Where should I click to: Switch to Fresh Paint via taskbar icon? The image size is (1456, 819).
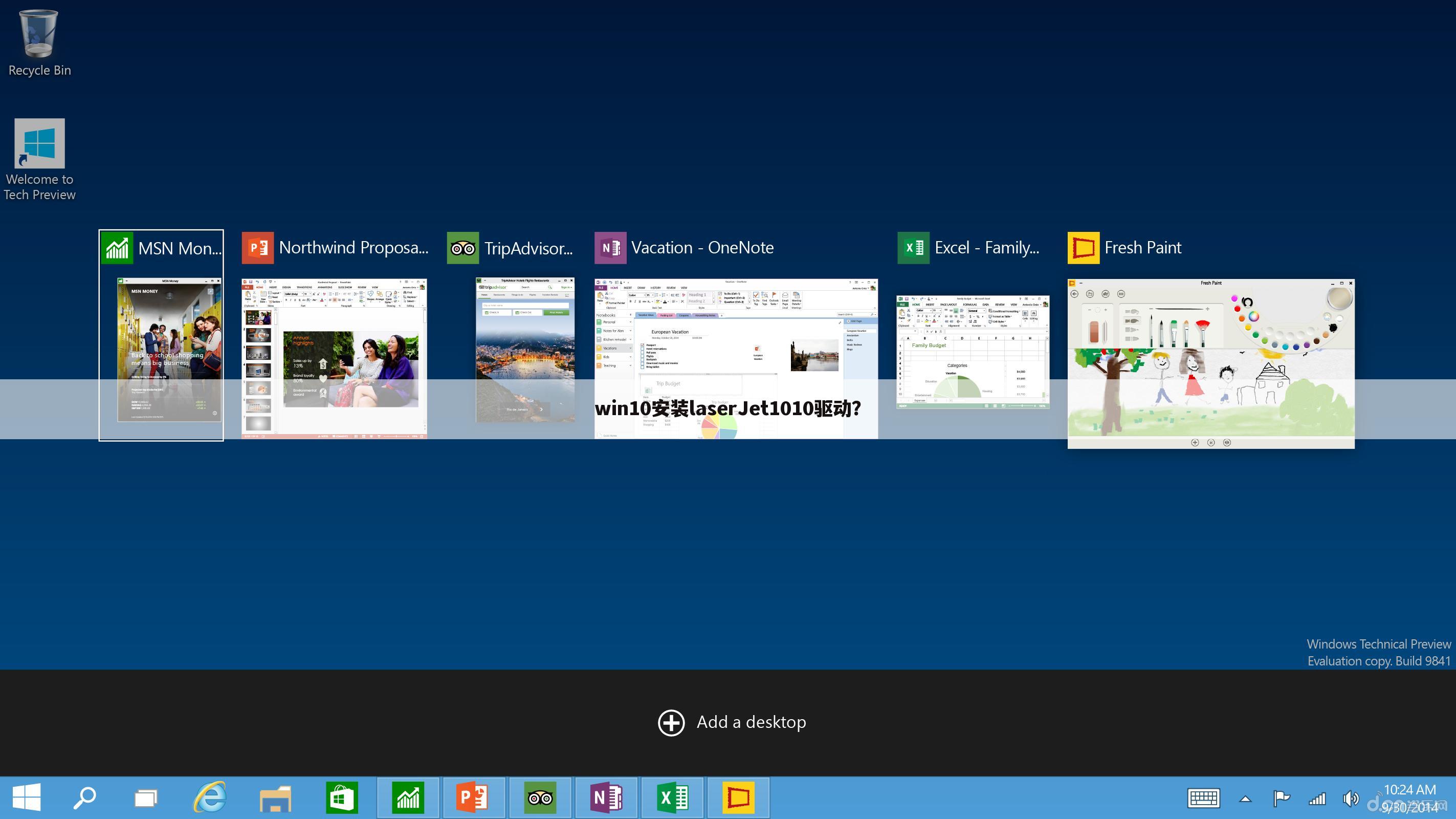738,798
